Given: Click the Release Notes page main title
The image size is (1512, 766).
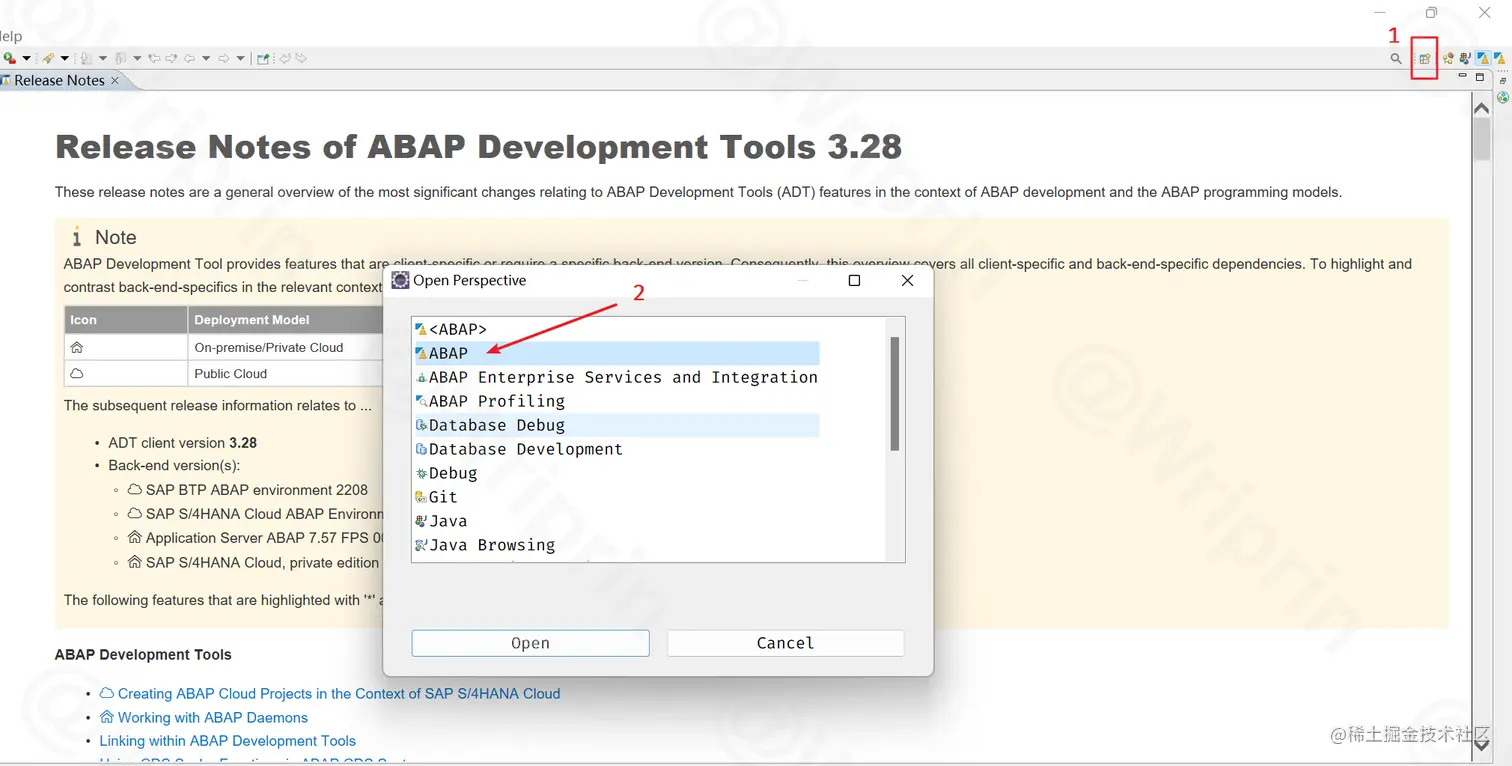Looking at the screenshot, I should (x=479, y=147).
